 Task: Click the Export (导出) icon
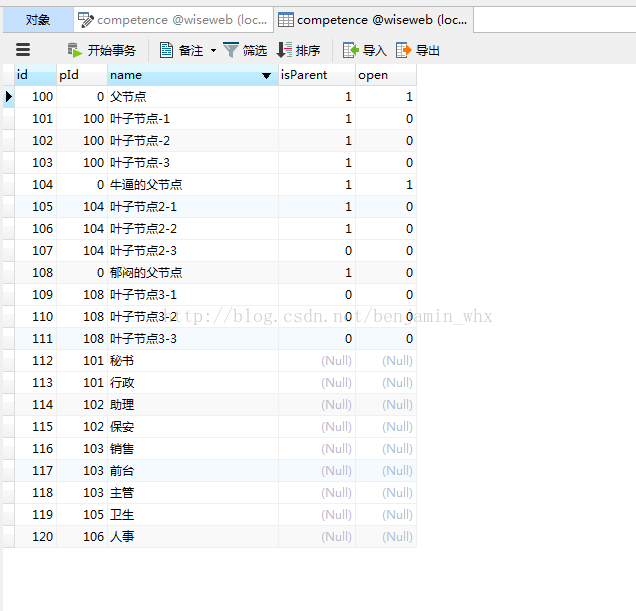(404, 50)
